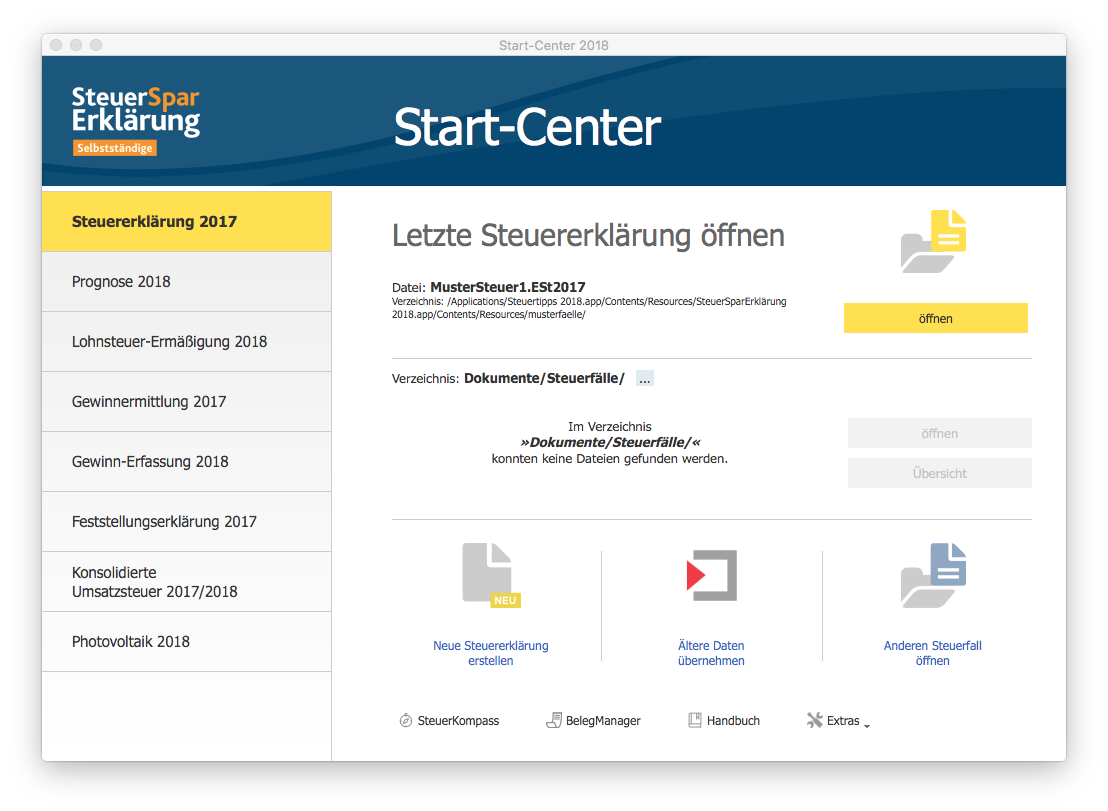The height and width of the screenshot is (811, 1108).
Task: Open the BelegManager label
Action: point(603,721)
